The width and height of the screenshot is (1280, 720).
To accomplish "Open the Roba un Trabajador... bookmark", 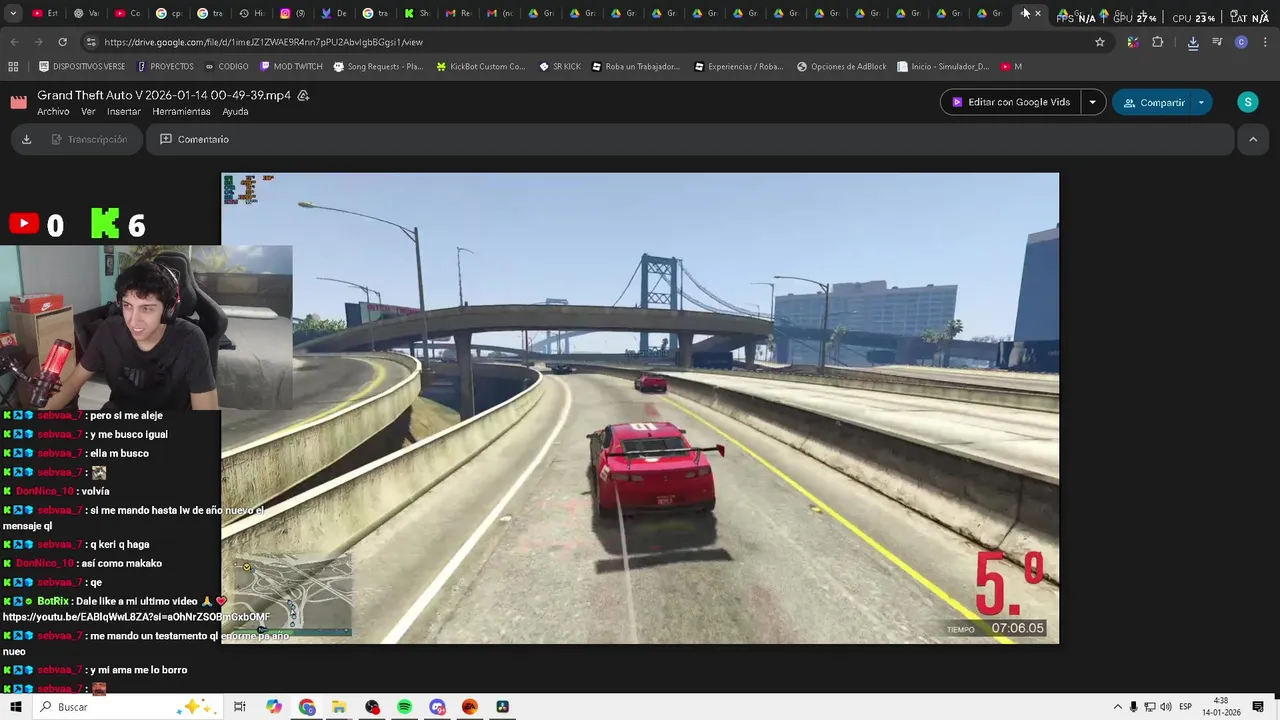I will (x=635, y=66).
